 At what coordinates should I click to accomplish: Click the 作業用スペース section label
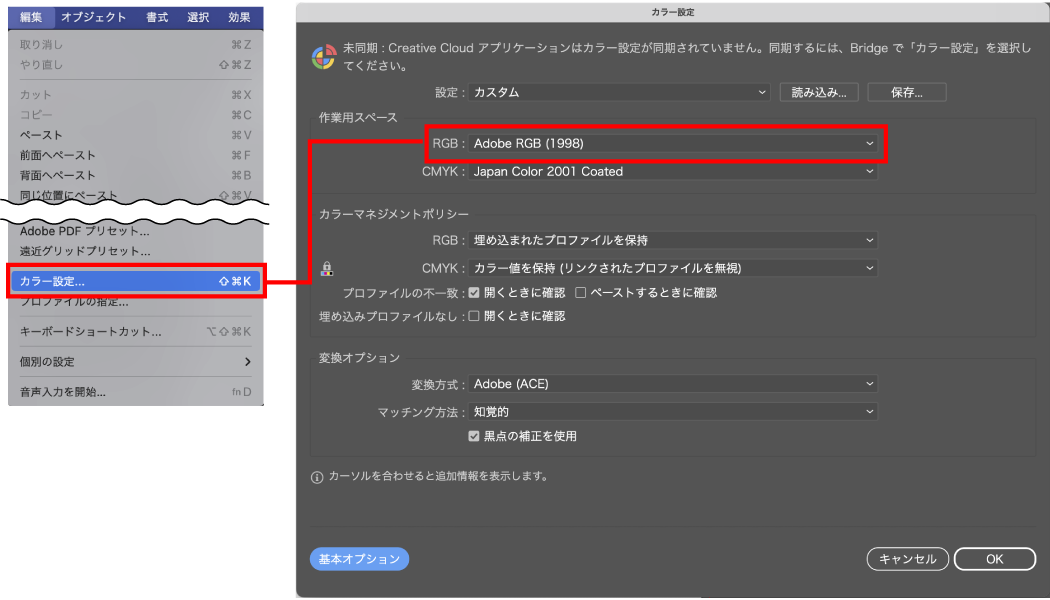click(x=358, y=117)
